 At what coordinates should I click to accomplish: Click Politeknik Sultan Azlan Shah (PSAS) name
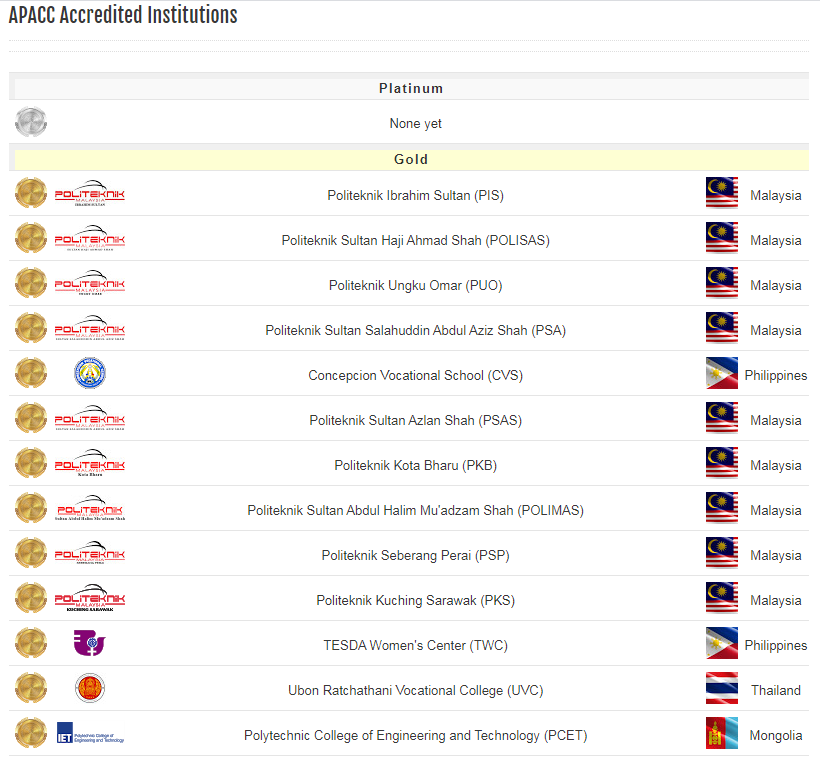[415, 420]
